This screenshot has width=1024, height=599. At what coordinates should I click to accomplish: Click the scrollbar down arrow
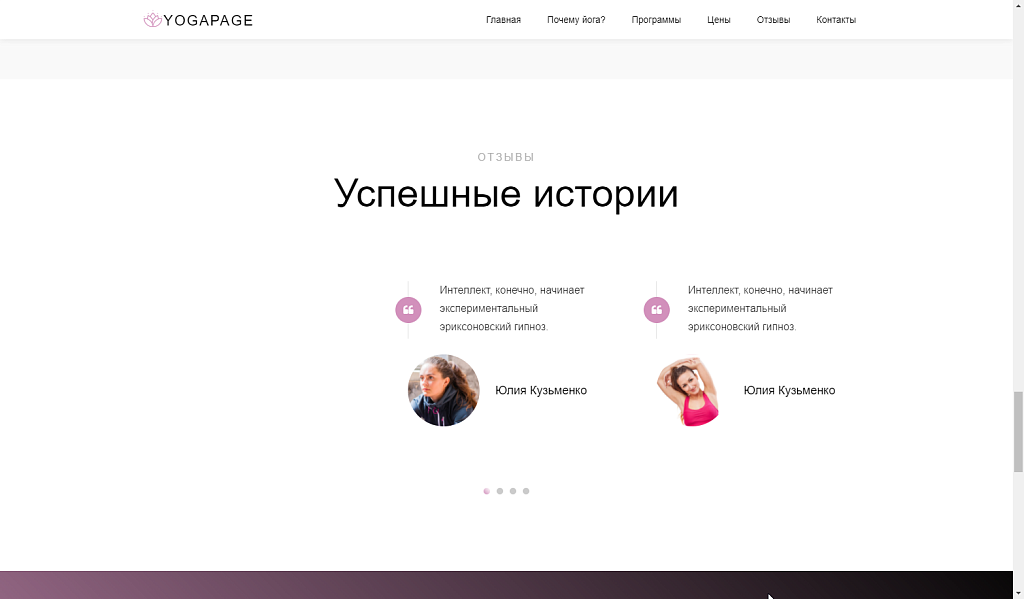(1017, 592)
